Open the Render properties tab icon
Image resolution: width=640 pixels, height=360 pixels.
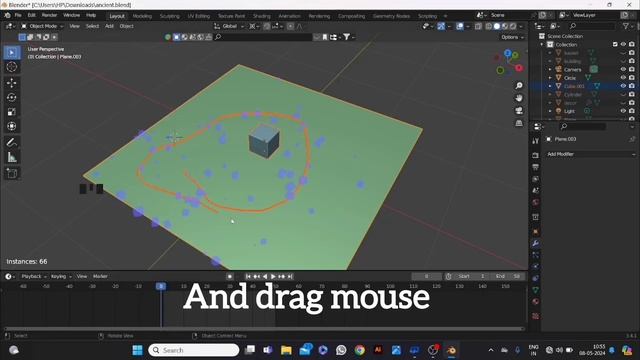tap(536, 156)
